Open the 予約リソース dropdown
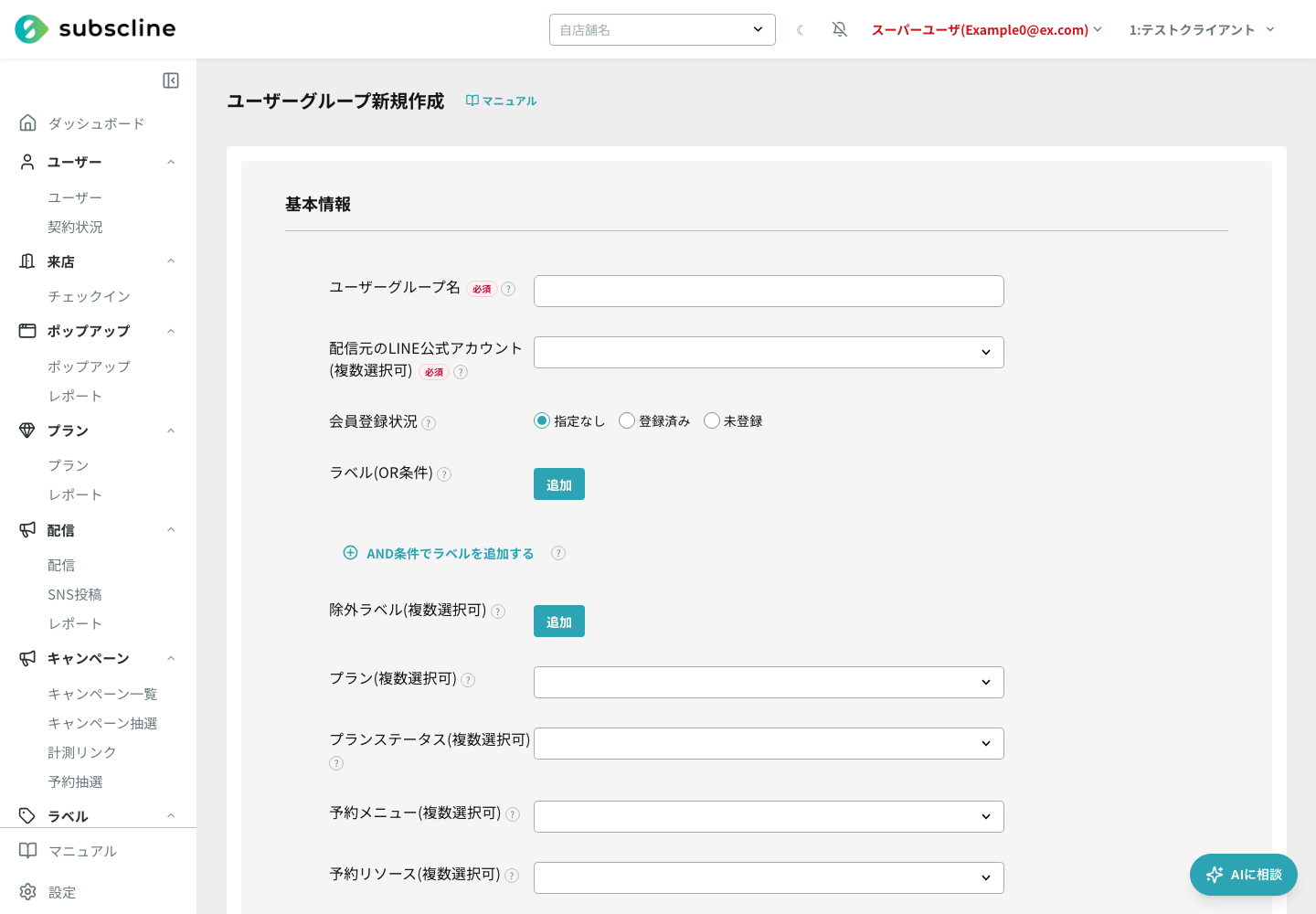1316x914 pixels. [x=769, y=878]
